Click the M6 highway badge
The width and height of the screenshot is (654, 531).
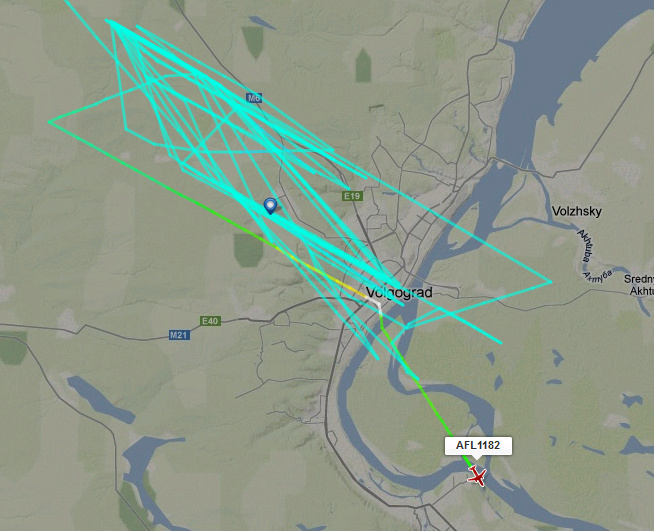click(x=254, y=98)
